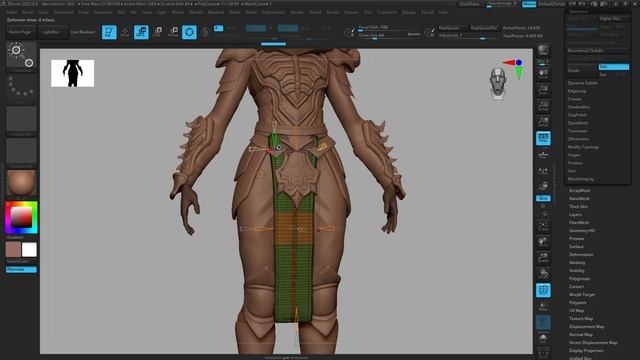The image size is (640, 360).
Task: Click the BPR render icon
Action: point(543,51)
